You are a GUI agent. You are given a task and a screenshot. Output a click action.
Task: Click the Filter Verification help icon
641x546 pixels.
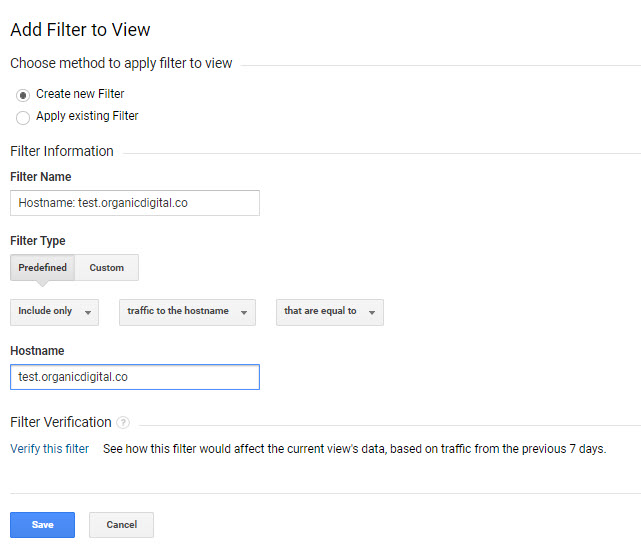click(x=123, y=423)
